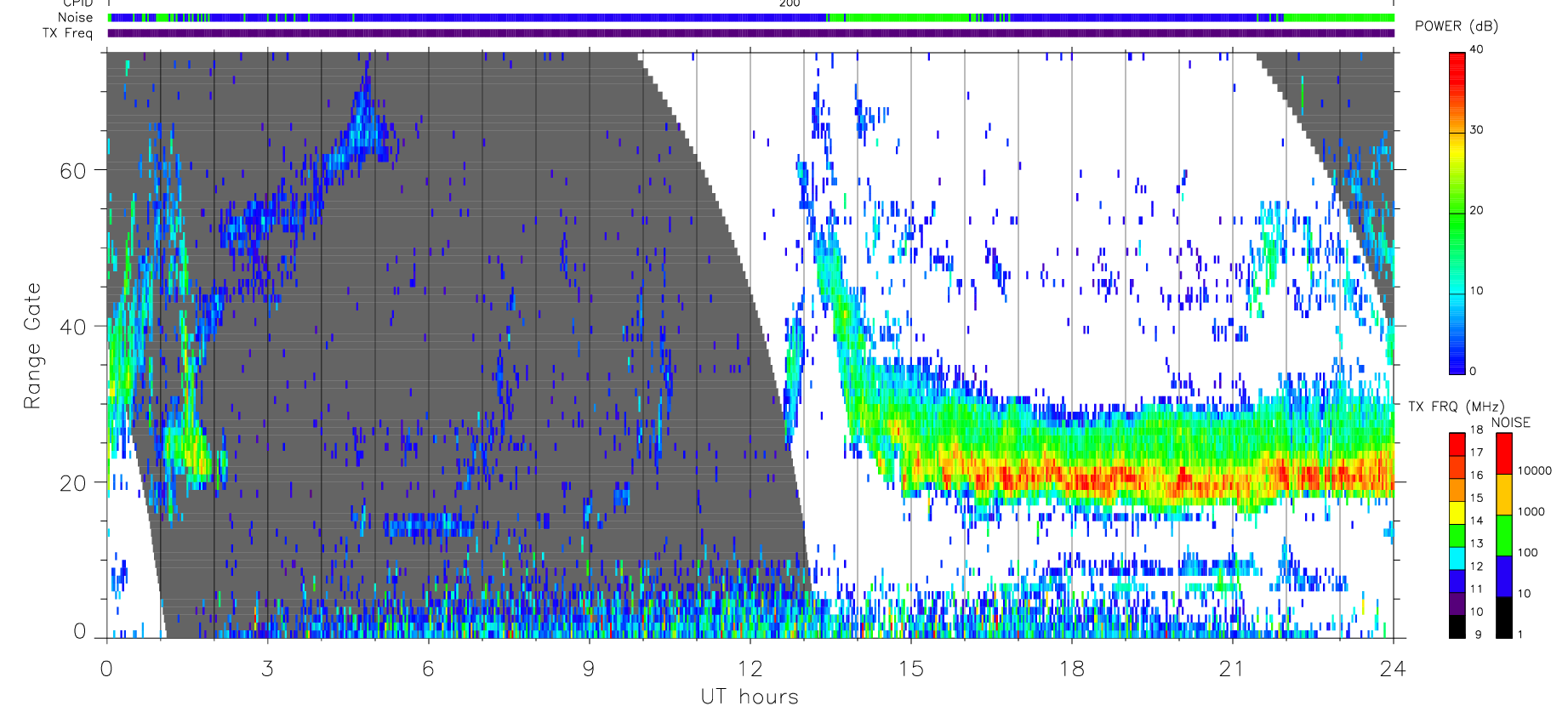The image size is (1568, 723).
Task: Click the 17 label on the TX FRQ scale
Action: coord(1476,453)
